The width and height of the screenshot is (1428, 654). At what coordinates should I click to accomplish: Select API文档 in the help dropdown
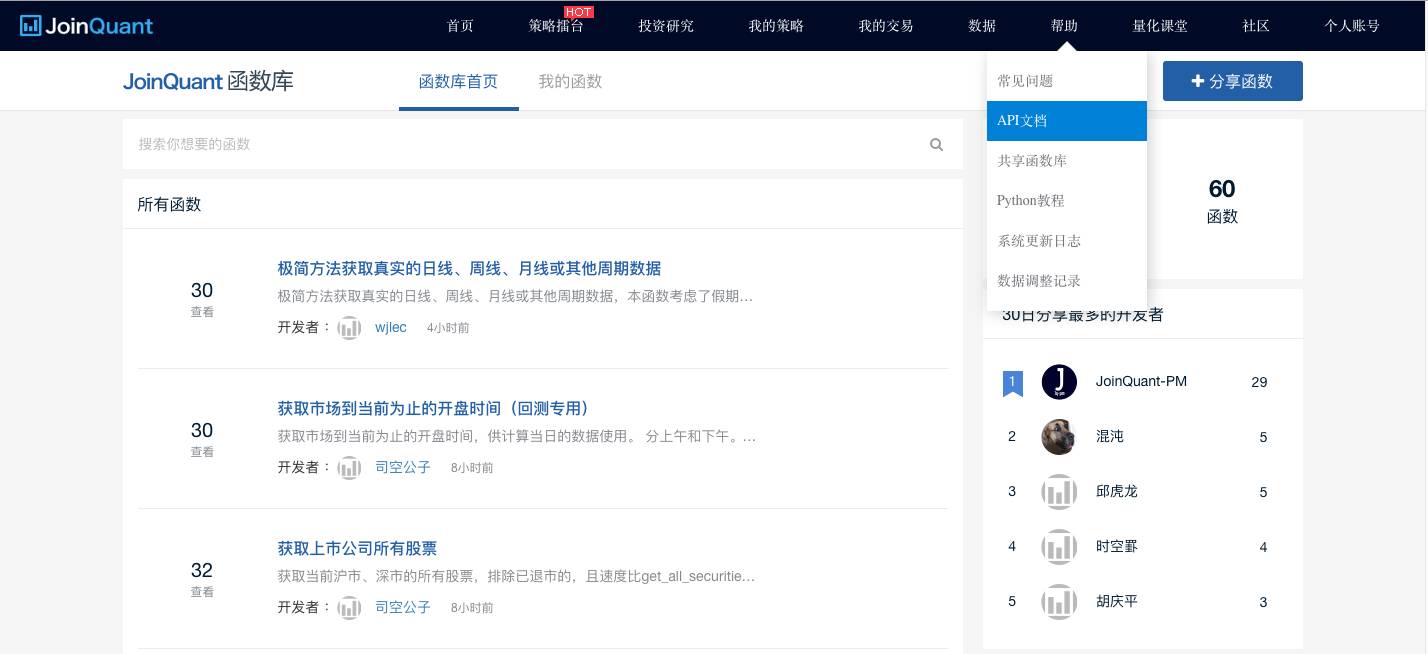(1067, 121)
